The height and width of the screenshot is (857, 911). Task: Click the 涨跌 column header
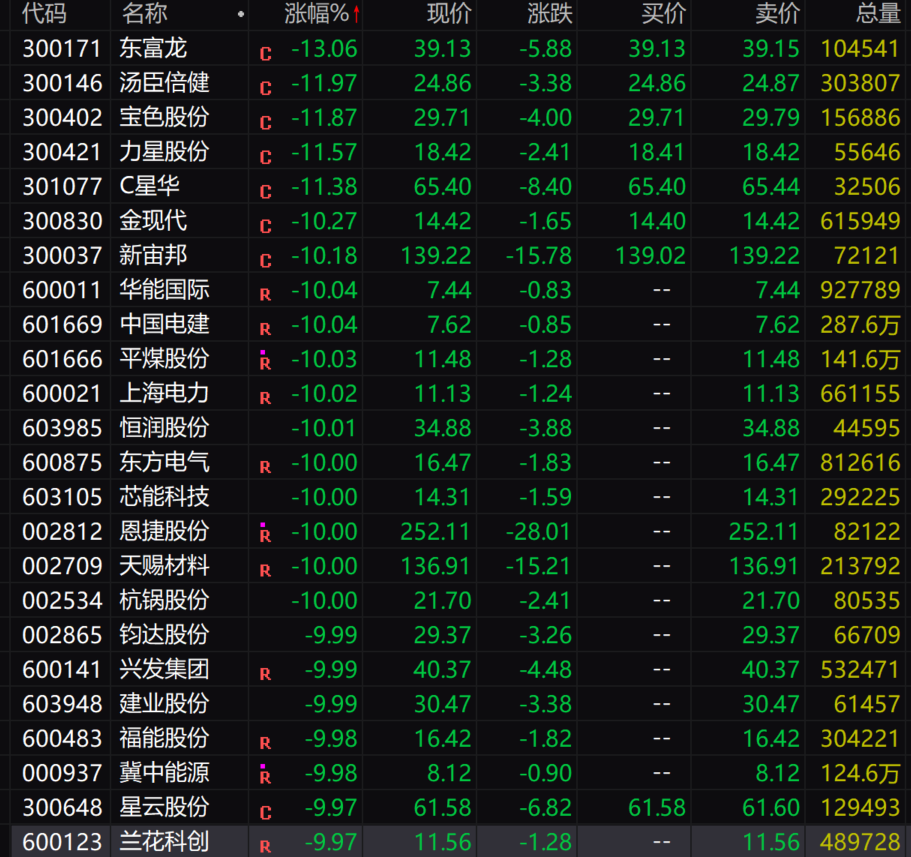pyautogui.click(x=550, y=13)
